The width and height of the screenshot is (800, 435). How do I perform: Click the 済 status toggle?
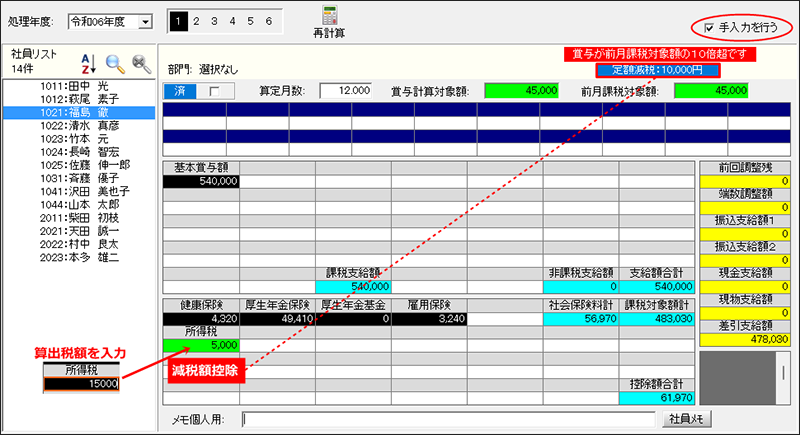(180, 91)
